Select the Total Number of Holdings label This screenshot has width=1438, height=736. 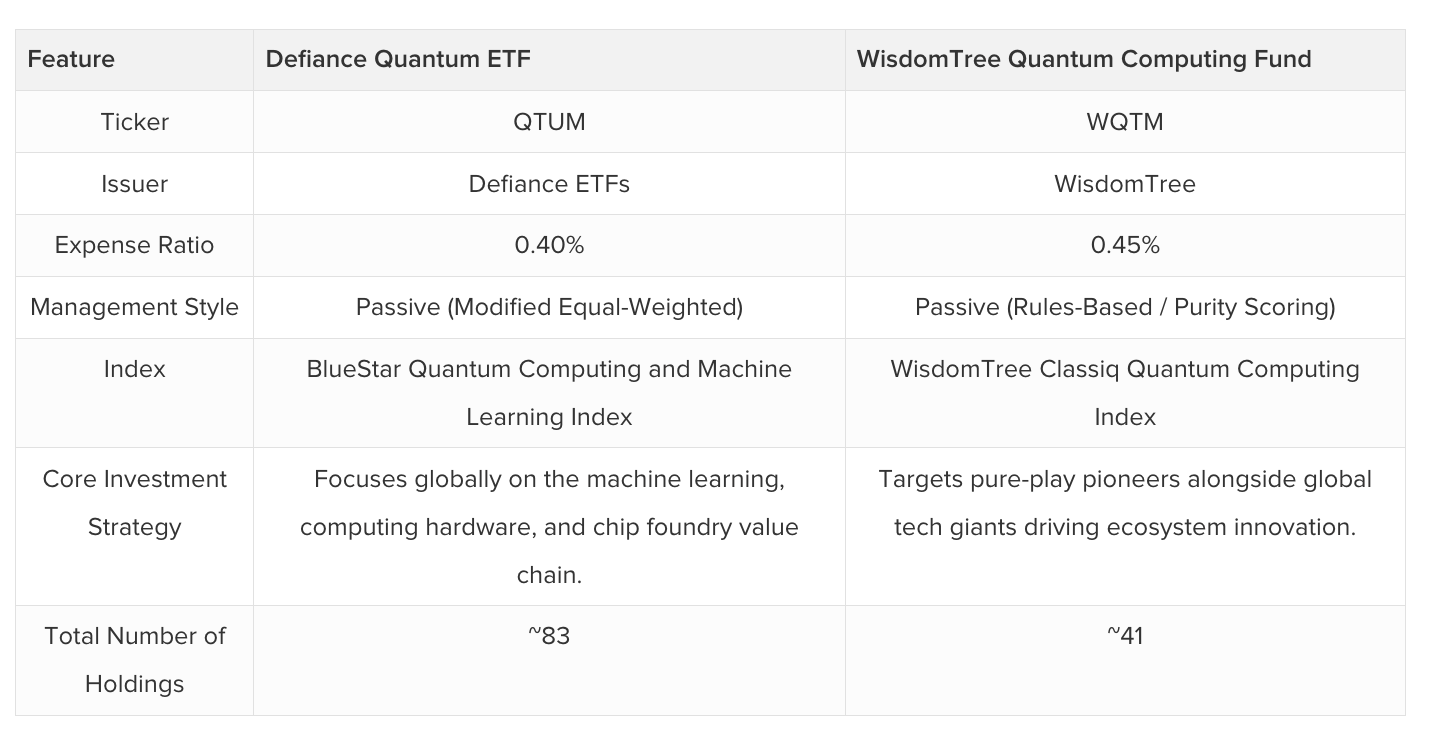[134, 660]
